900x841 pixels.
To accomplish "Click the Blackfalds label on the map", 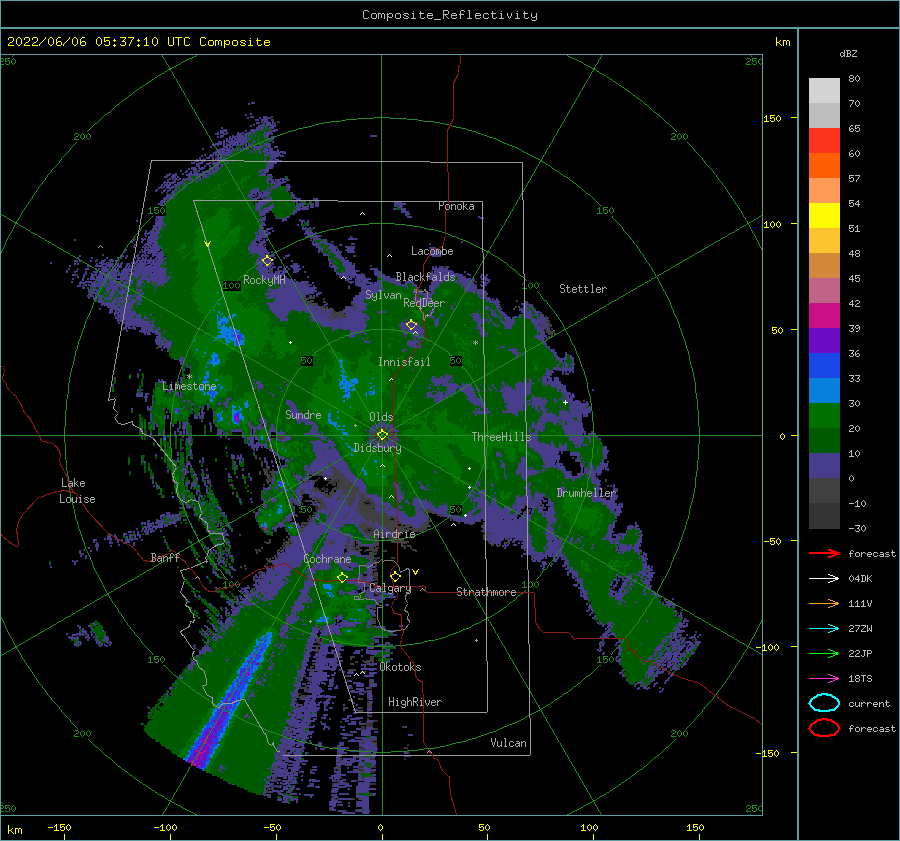I will click(x=425, y=277).
